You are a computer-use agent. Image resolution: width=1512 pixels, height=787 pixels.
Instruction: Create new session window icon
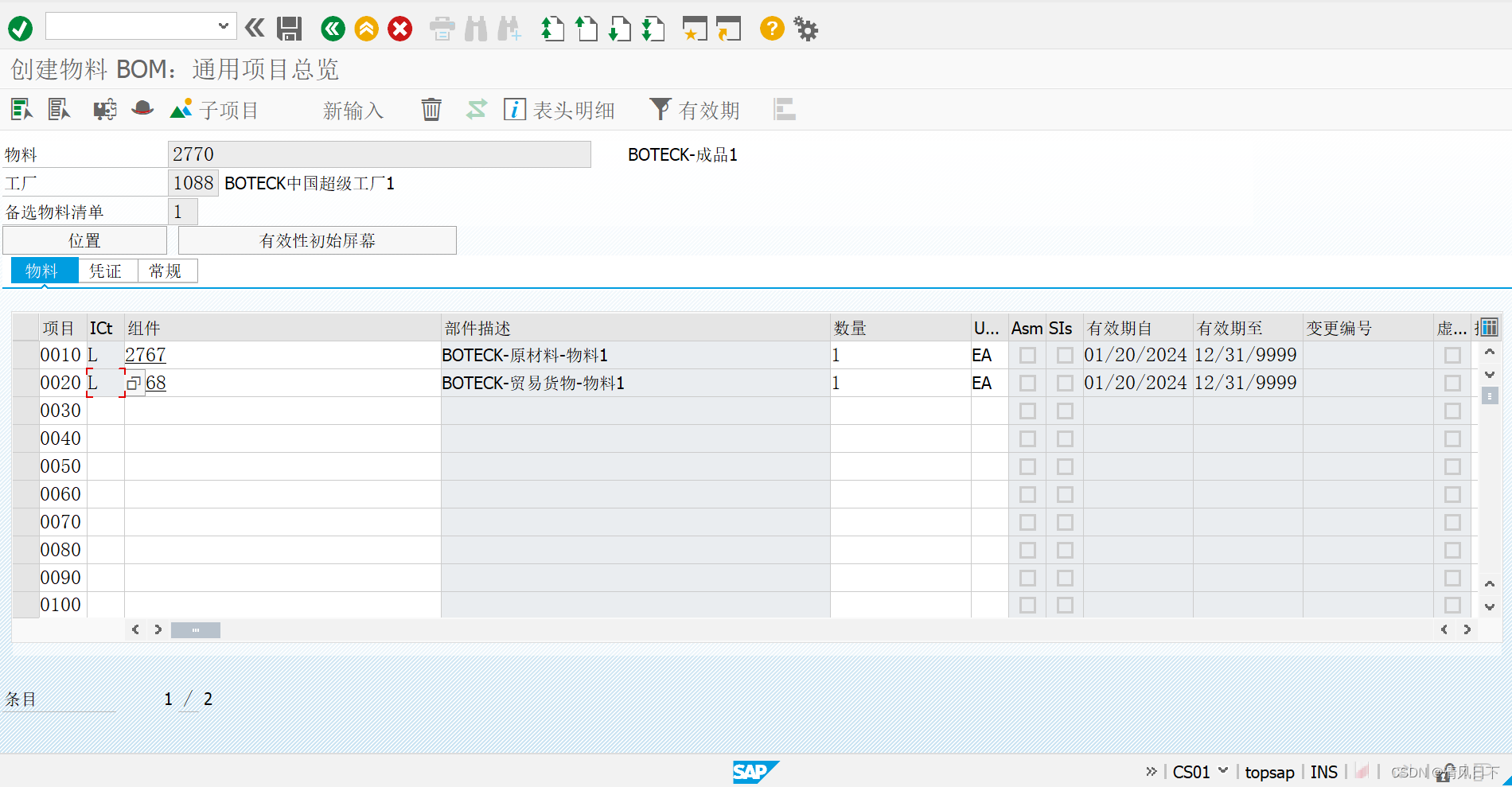point(694,29)
